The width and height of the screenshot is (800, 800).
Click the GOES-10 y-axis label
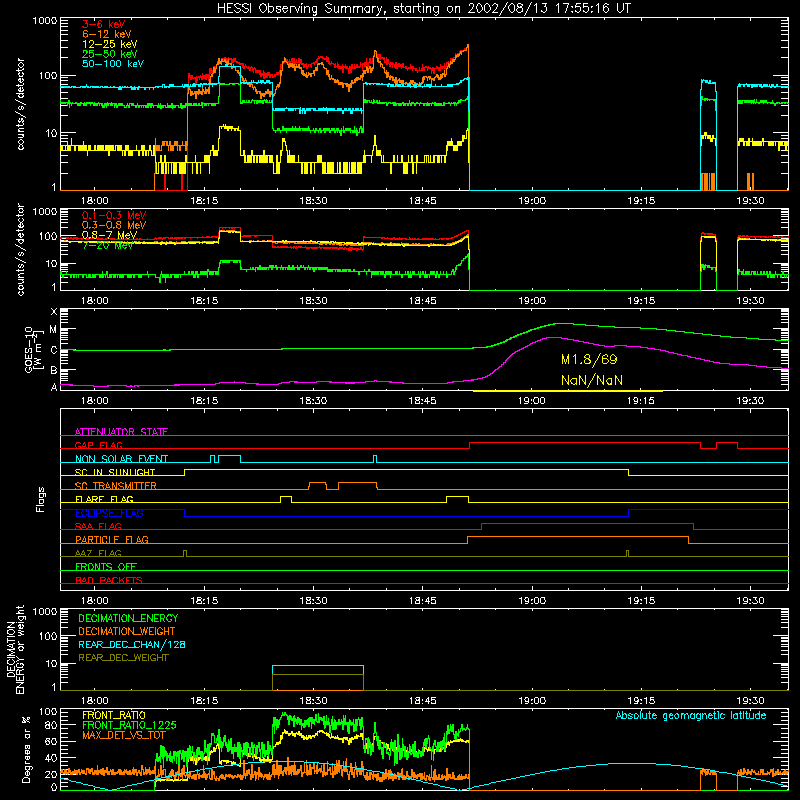click(x=33, y=349)
